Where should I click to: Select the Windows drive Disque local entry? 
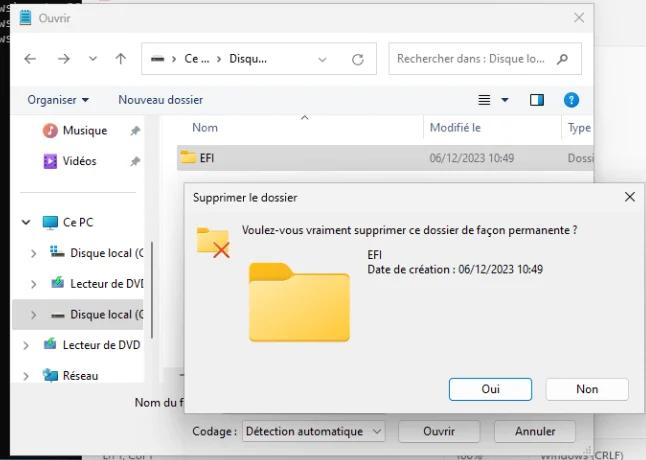click(x=106, y=253)
